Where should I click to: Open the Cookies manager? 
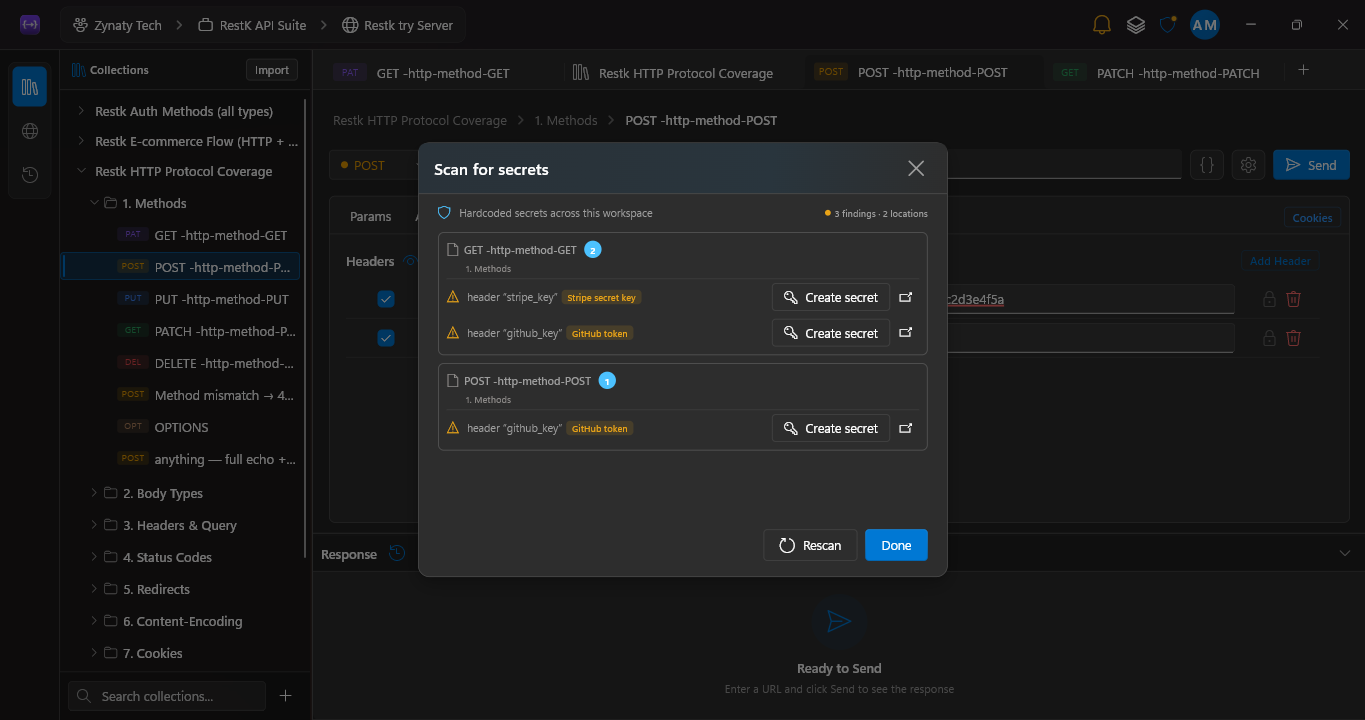(1312, 217)
